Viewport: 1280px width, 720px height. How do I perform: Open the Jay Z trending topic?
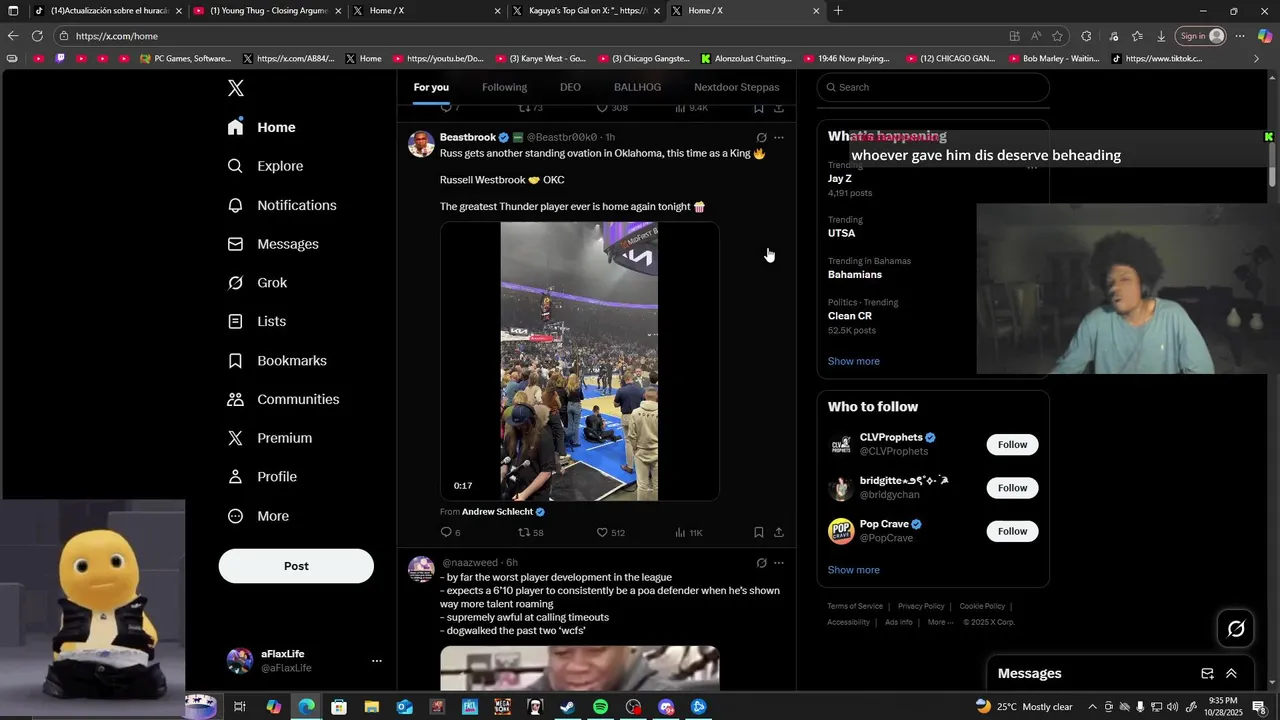840,178
